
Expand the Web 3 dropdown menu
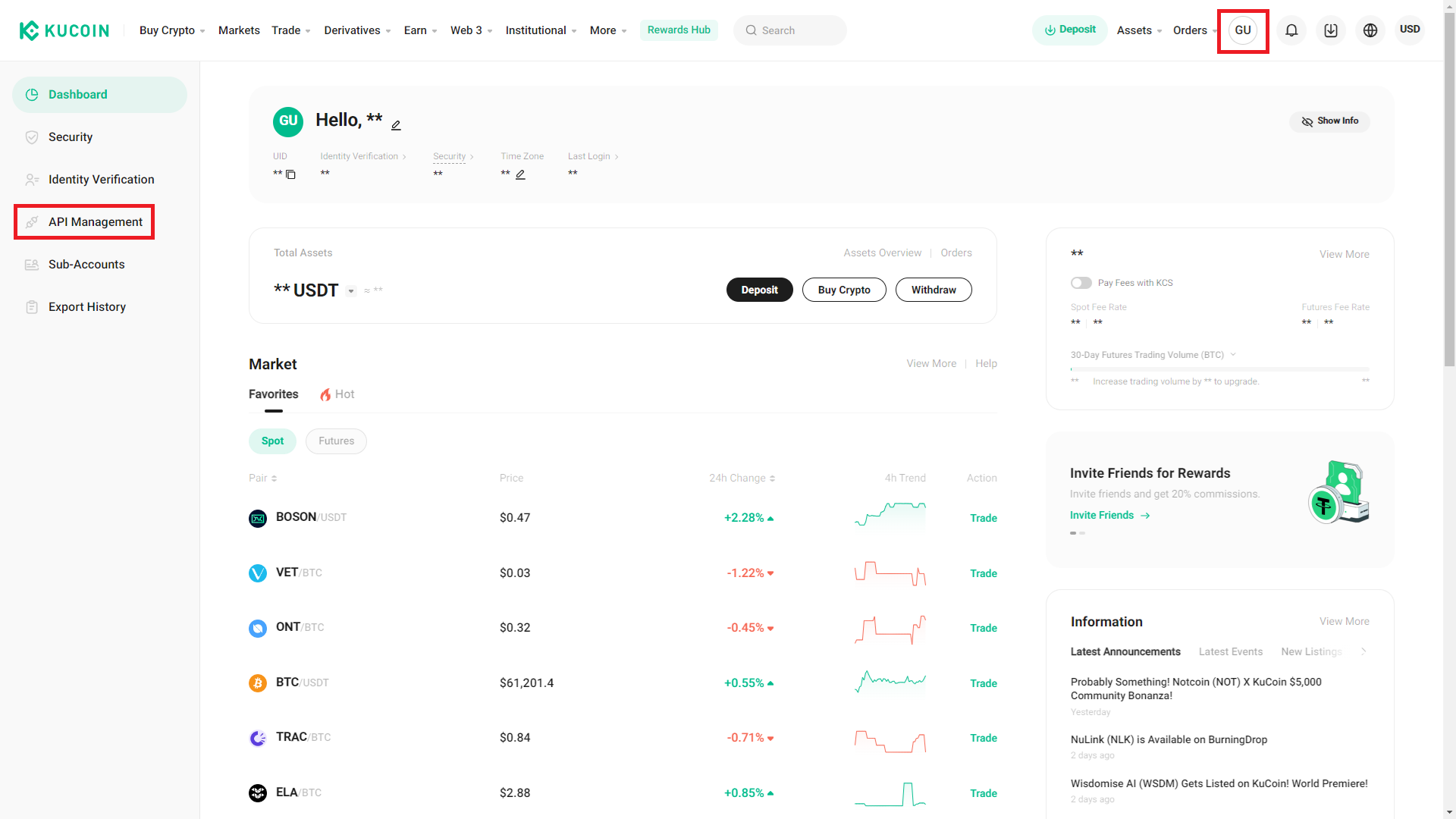pyautogui.click(x=471, y=30)
